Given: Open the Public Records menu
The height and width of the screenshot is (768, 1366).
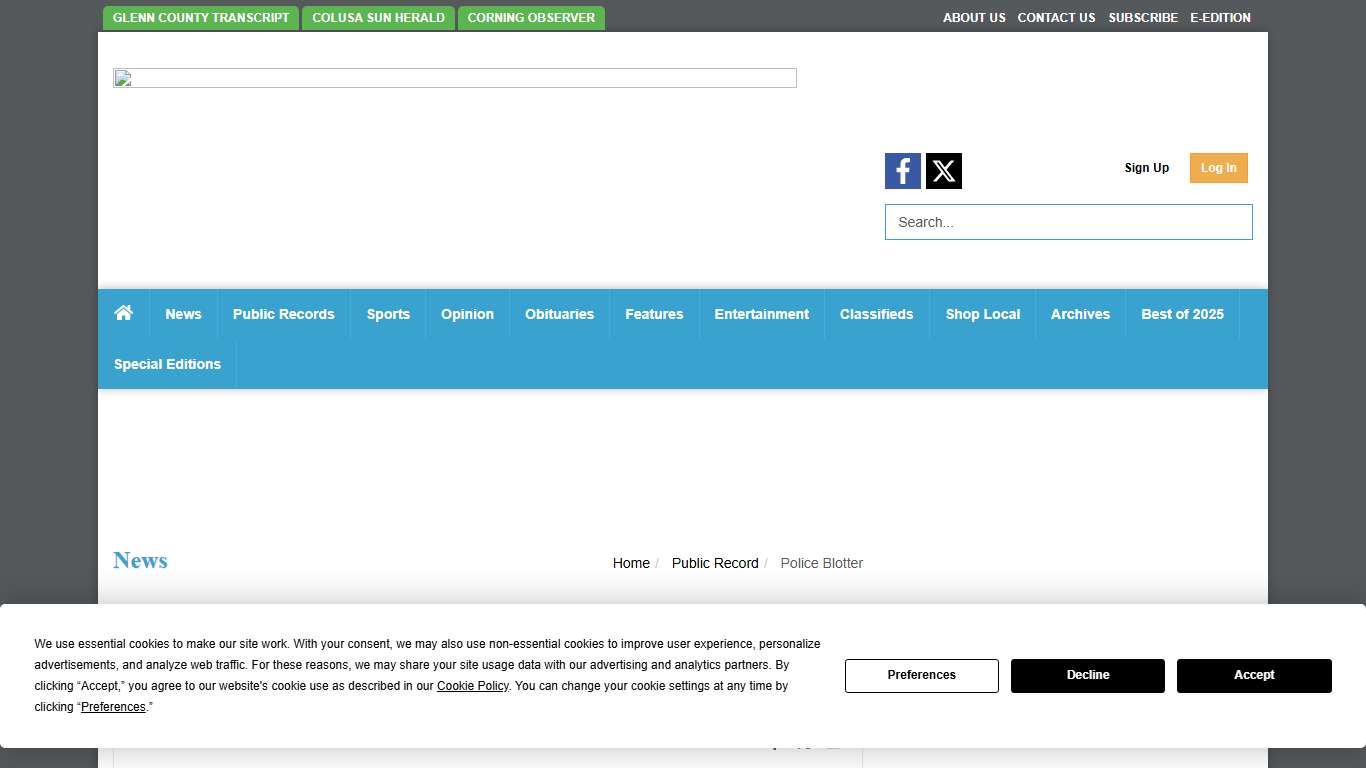Looking at the screenshot, I should click(283, 314).
